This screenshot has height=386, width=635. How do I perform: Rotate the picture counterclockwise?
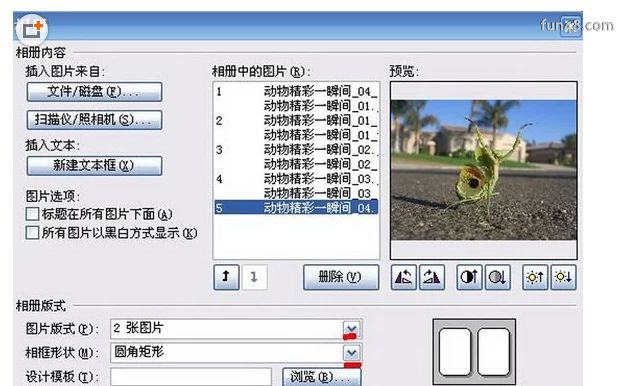(403, 277)
